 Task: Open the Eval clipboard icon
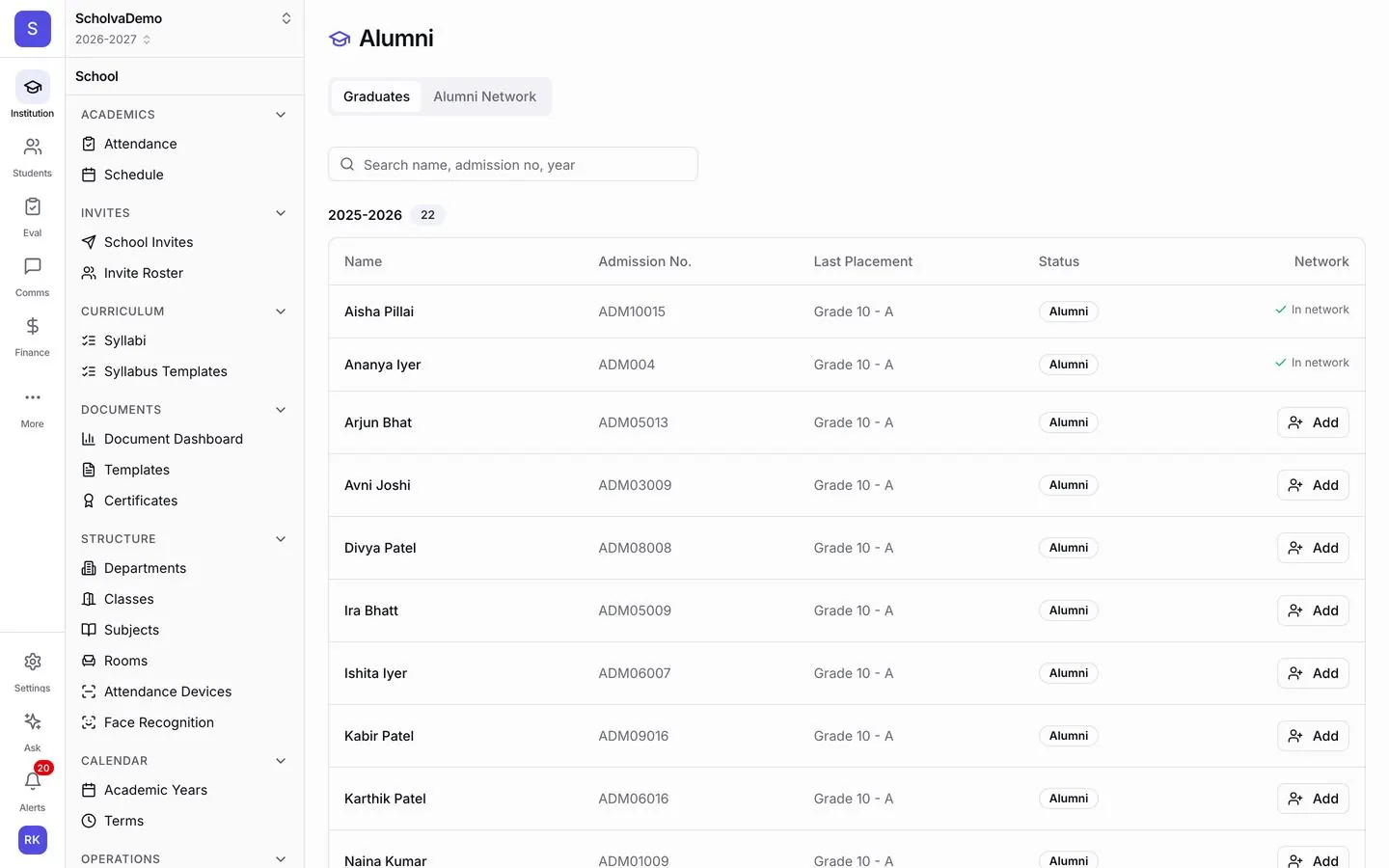click(x=32, y=207)
